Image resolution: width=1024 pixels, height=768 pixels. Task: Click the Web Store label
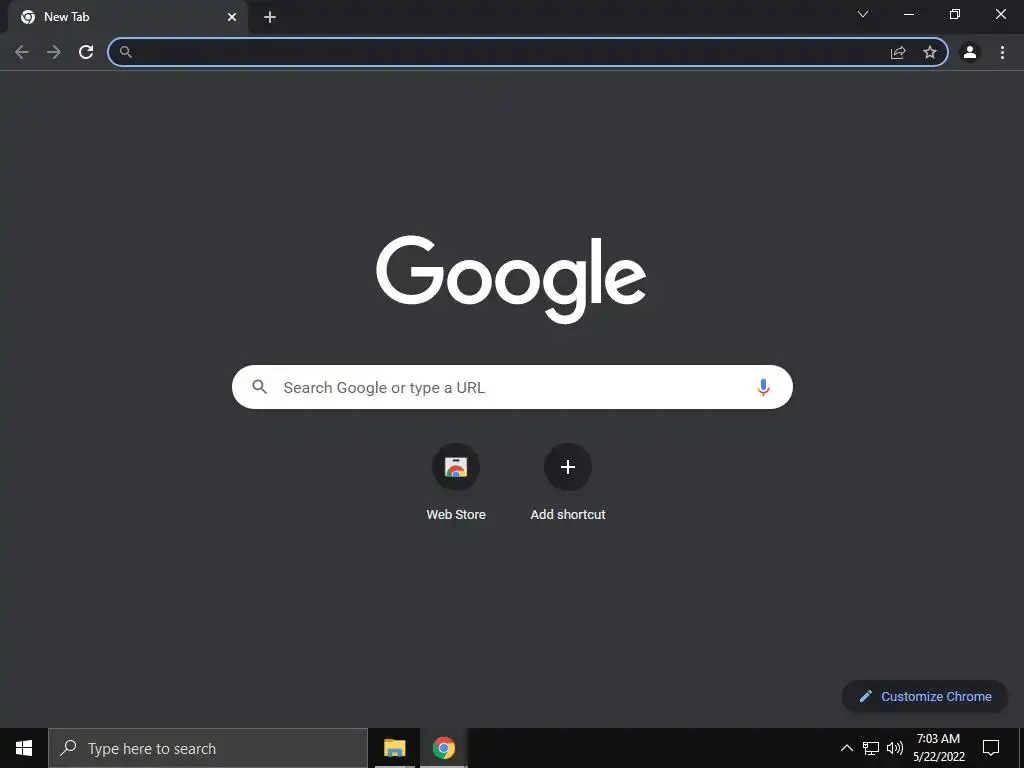[x=456, y=515]
